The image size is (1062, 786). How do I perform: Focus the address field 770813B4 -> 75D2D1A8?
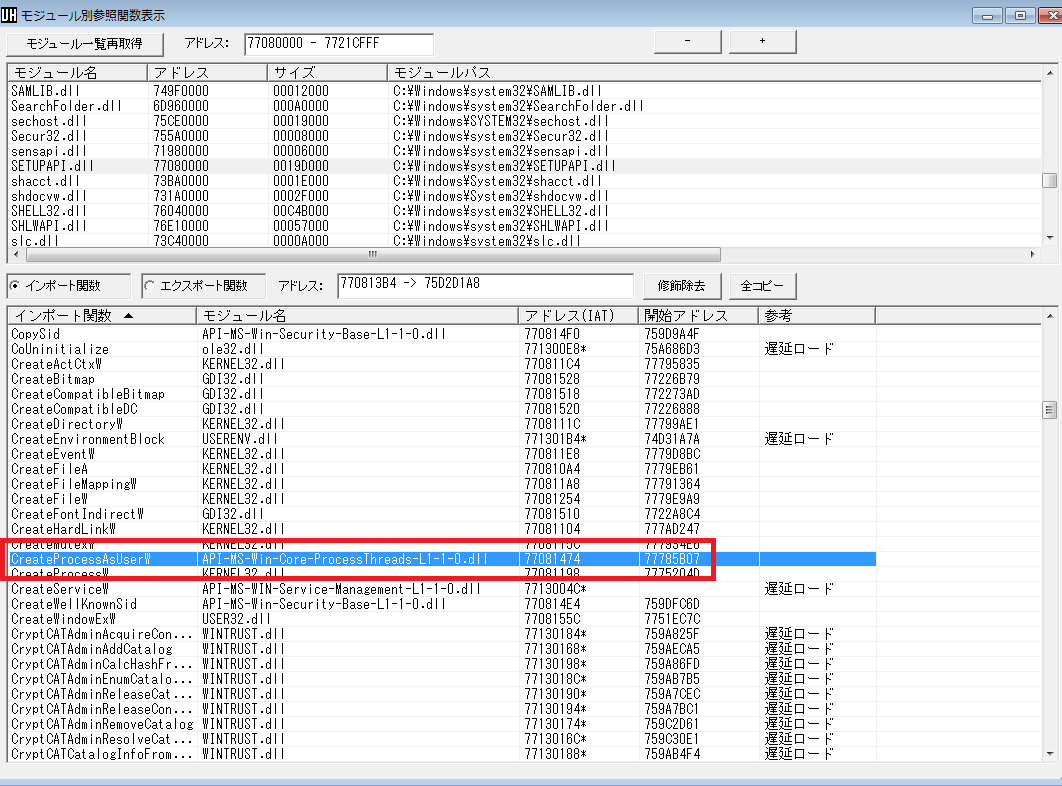tap(485, 285)
